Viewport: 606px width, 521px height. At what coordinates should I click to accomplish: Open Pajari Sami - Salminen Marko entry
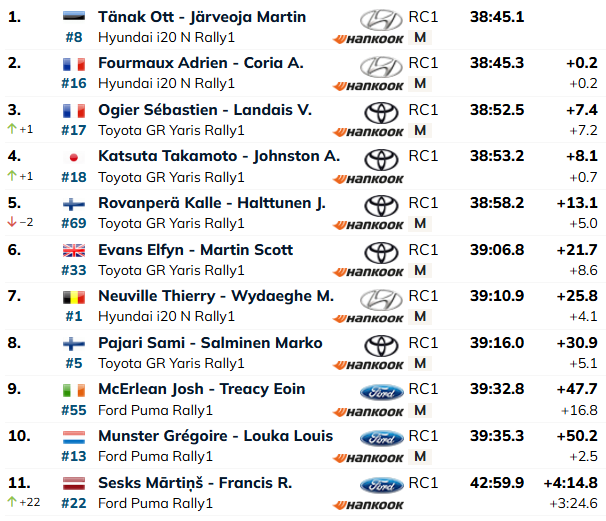click(210, 343)
